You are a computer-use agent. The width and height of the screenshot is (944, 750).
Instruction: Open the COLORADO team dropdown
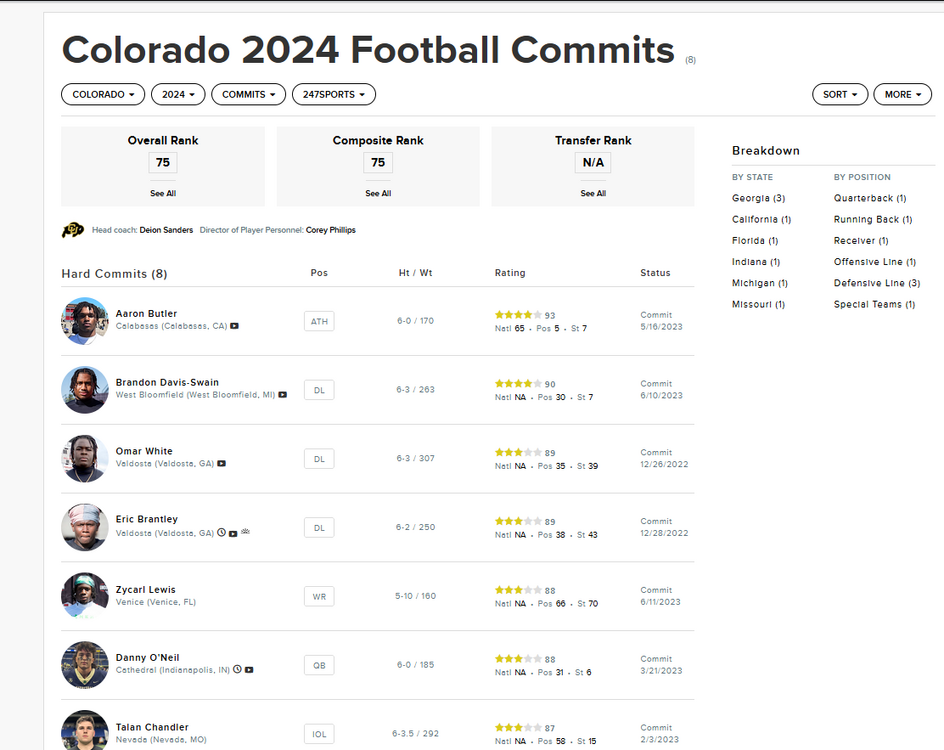[x=103, y=94]
